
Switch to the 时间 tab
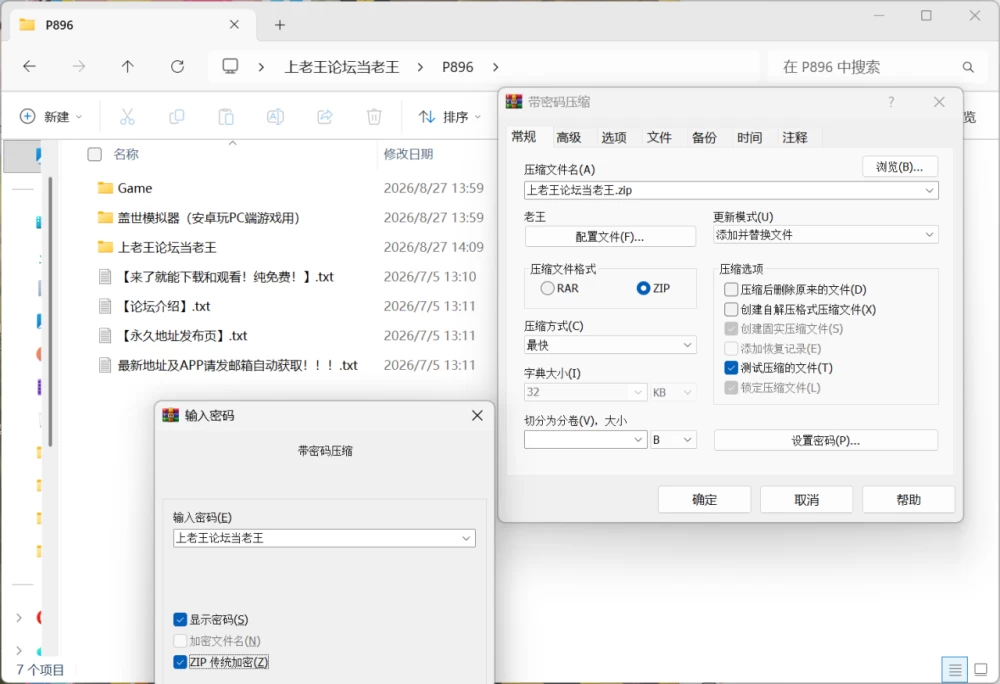click(x=749, y=138)
